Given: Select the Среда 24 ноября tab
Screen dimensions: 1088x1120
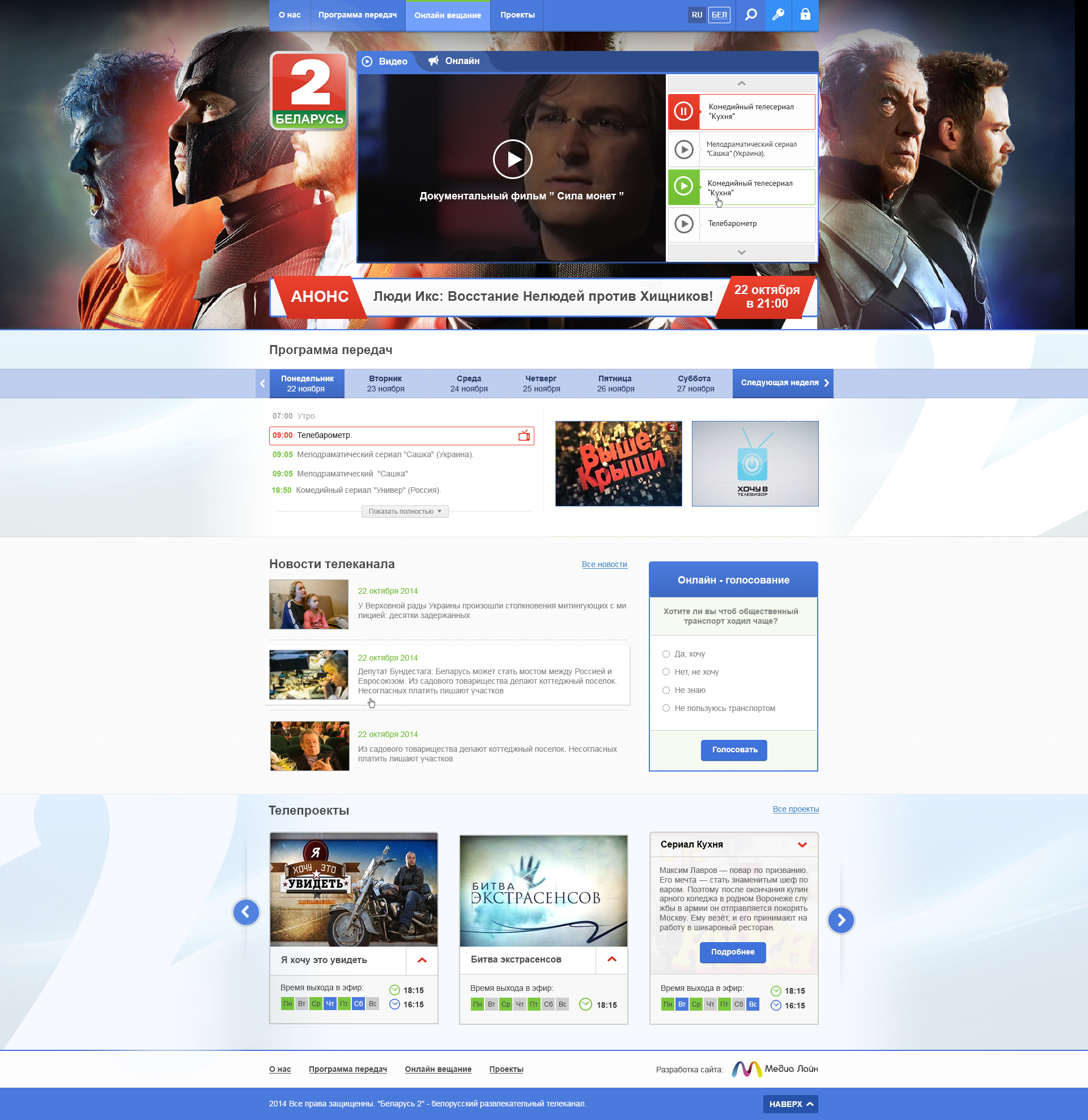Looking at the screenshot, I should (x=469, y=384).
